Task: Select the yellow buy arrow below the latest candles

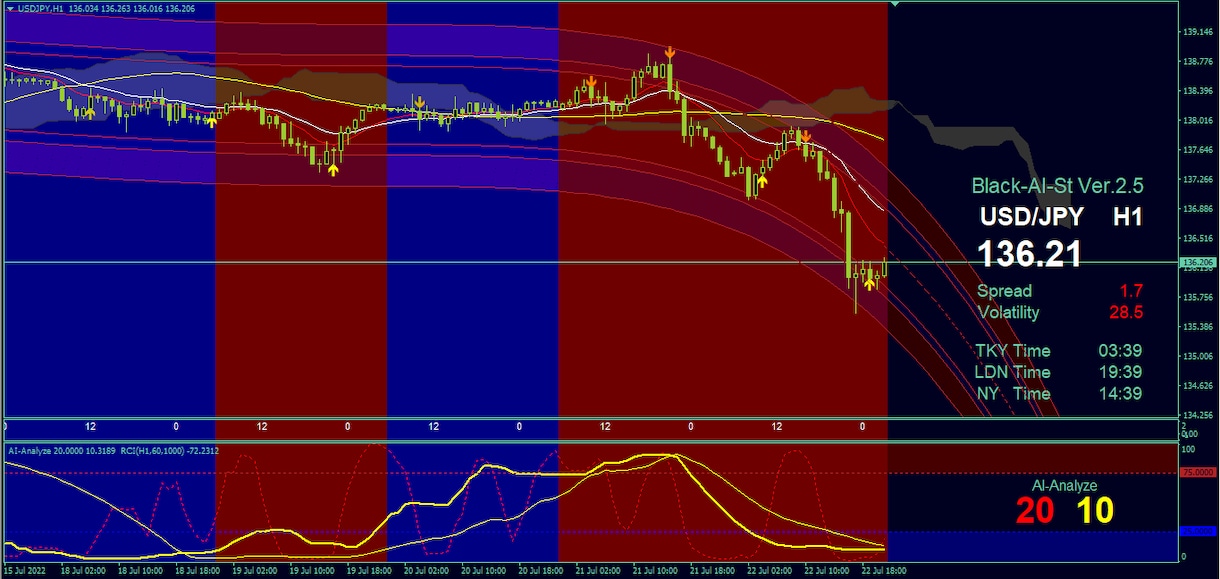Action: (x=869, y=285)
